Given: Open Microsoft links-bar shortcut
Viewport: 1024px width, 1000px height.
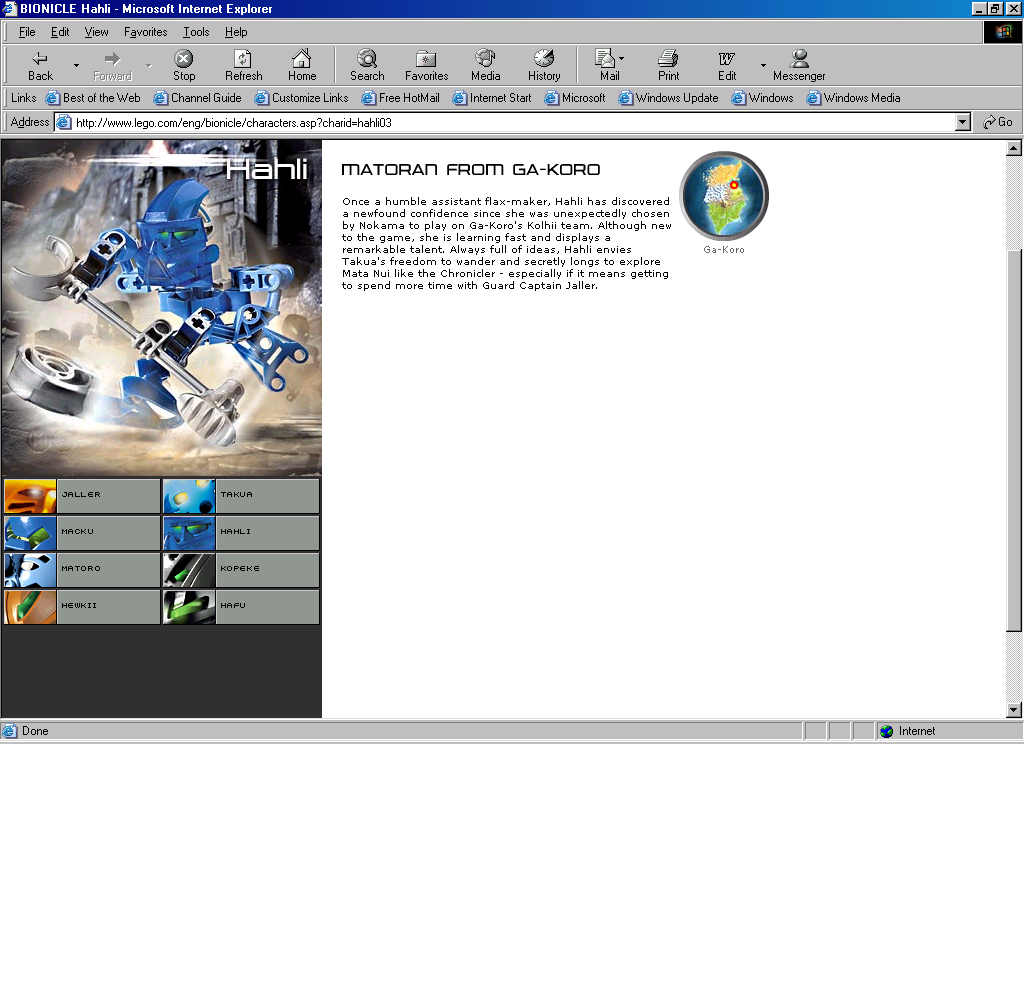Looking at the screenshot, I should (575, 98).
